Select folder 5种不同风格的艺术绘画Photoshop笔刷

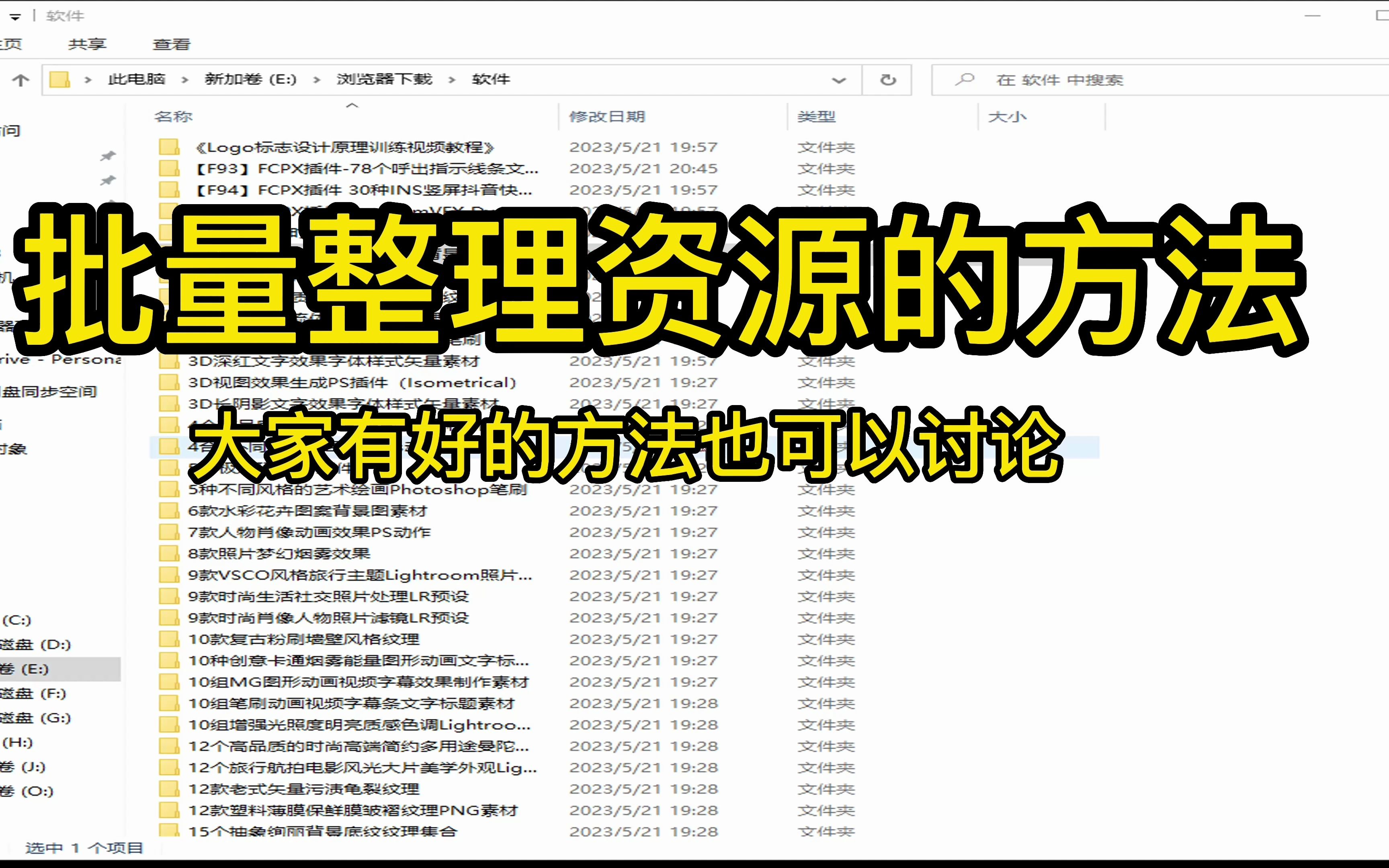358,490
